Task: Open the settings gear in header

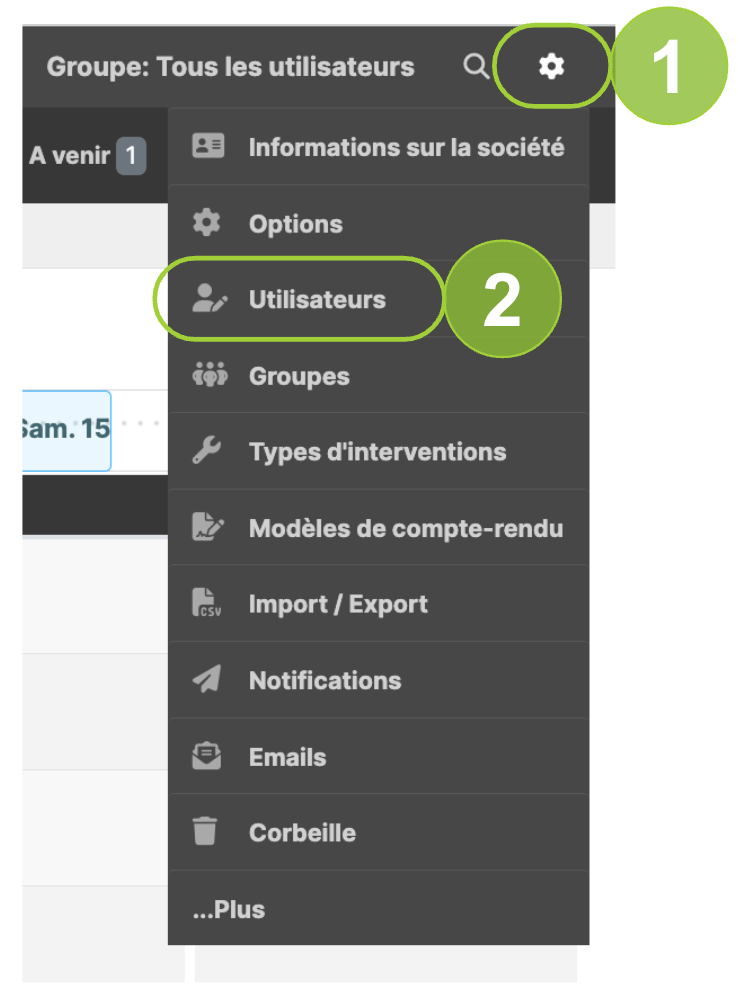Action: [x=551, y=66]
